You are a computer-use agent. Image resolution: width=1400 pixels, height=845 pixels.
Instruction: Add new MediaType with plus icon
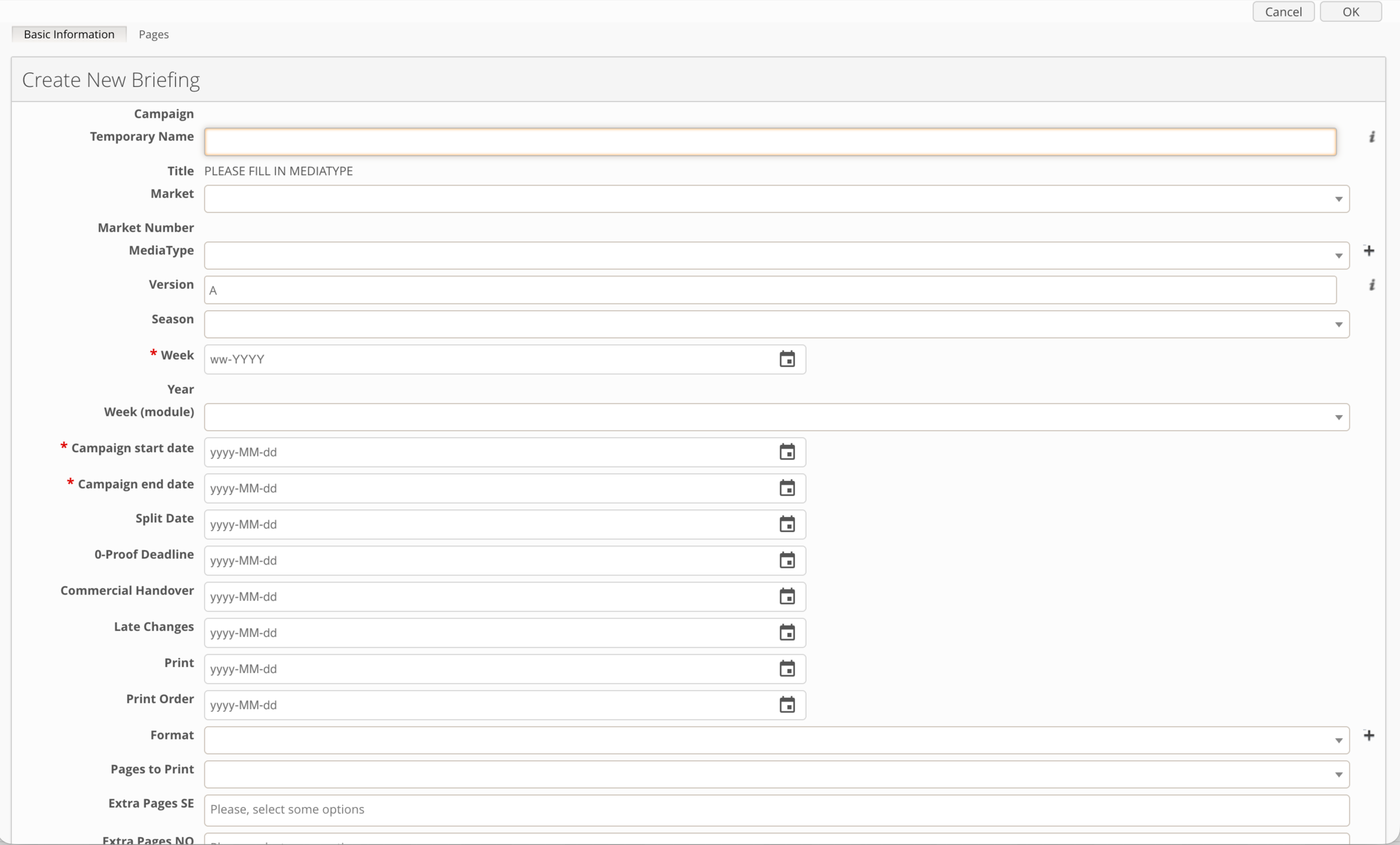[x=1369, y=250]
